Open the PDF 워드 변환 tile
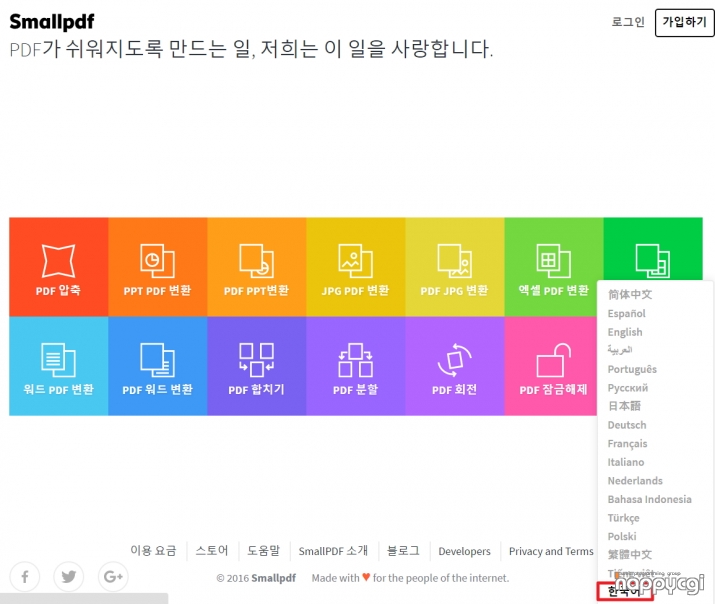Screen dimensions: 715x604 (x=157, y=366)
